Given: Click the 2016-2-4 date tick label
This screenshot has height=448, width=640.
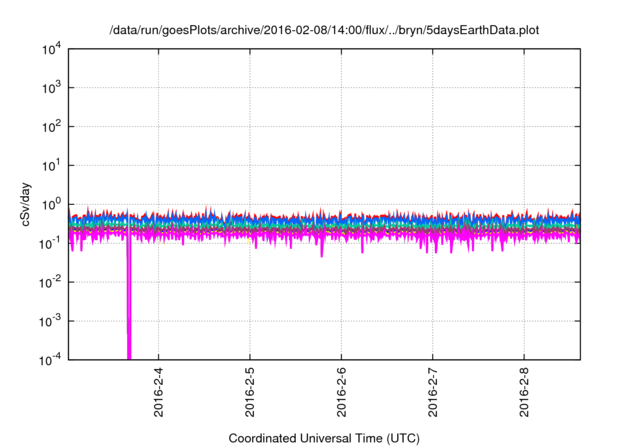Looking at the screenshot, I should click(158, 392).
